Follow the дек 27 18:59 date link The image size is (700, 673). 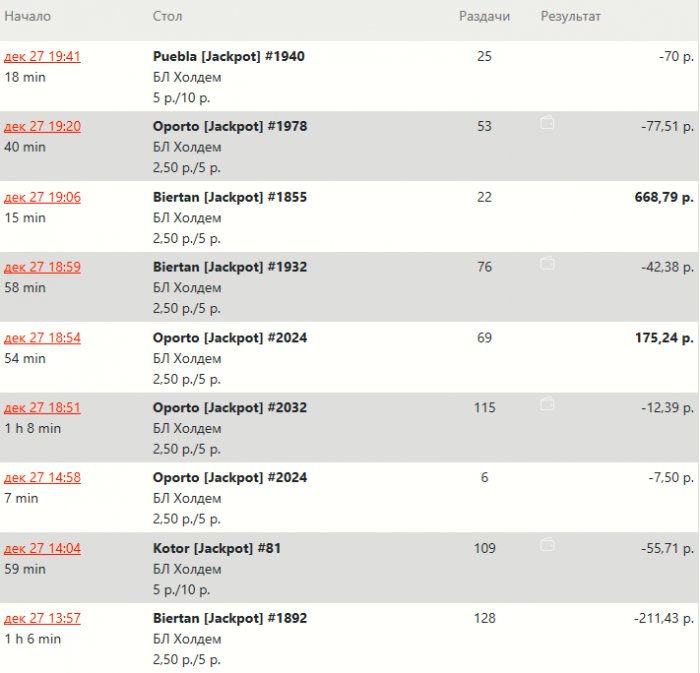[x=42, y=267]
